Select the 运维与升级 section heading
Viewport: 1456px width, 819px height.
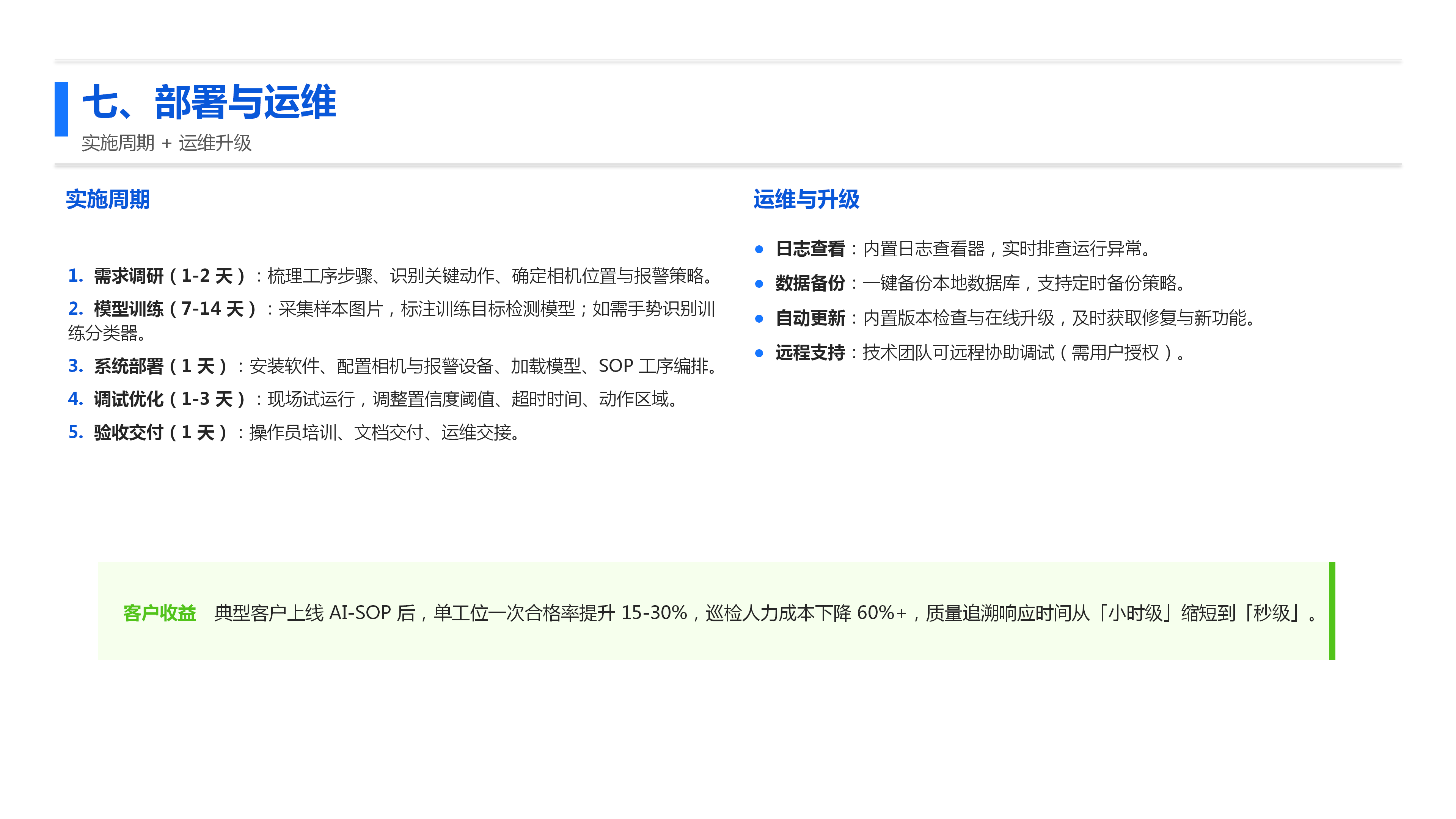(x=806, y=199)
